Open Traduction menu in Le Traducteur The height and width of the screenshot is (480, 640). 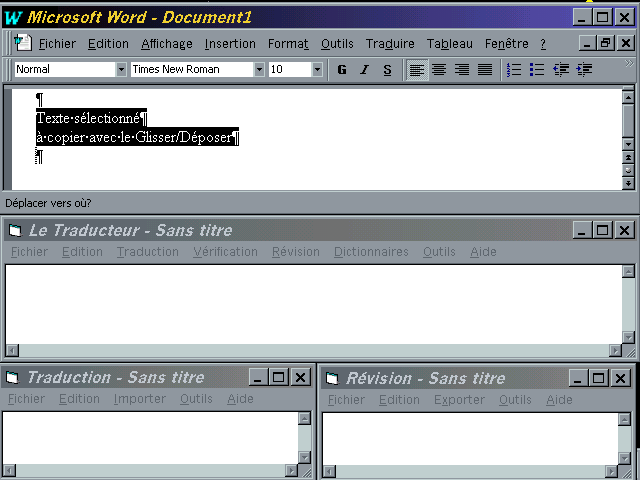click(148, 252)
